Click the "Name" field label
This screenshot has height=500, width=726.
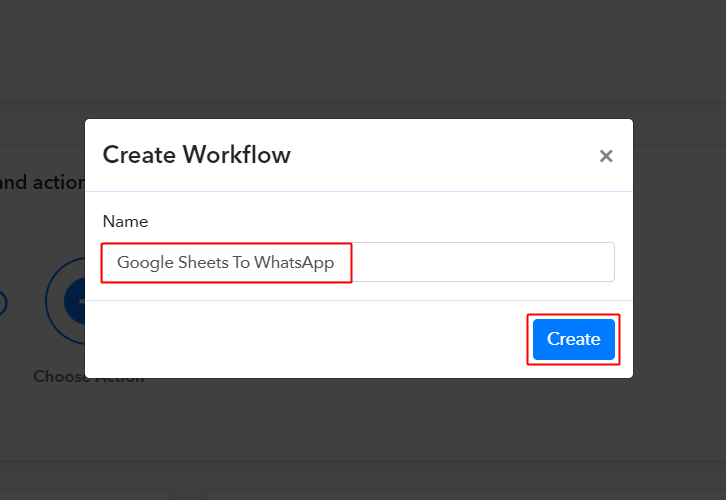click(125, 222)
